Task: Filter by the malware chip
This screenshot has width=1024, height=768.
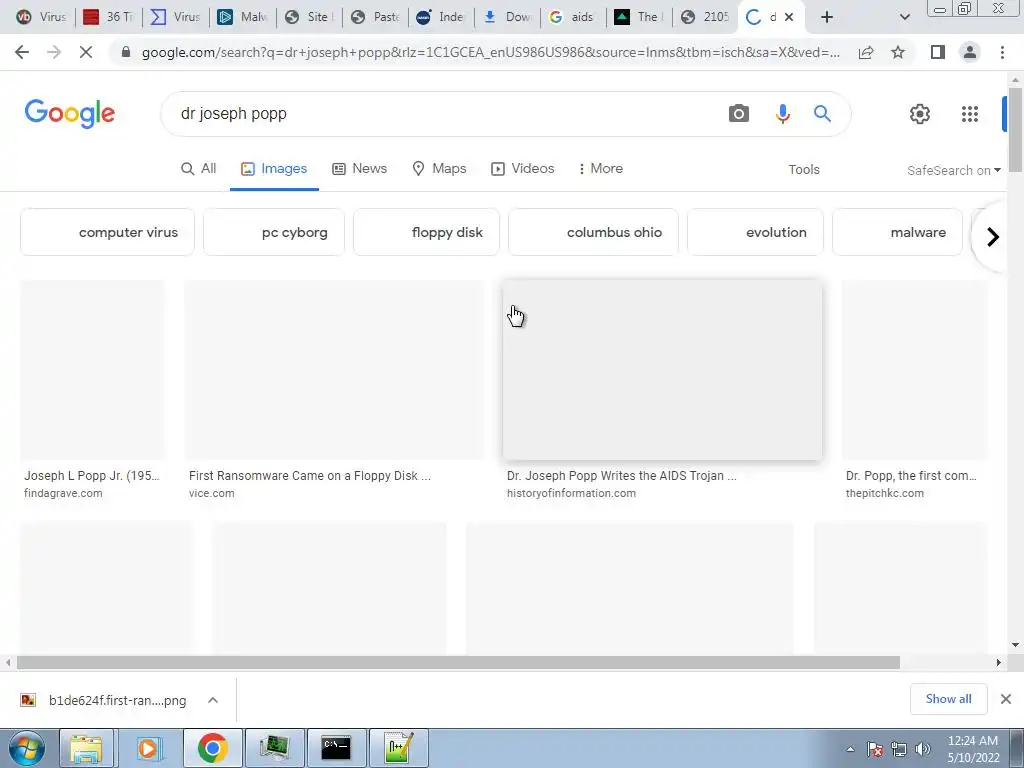Action: 897,232
